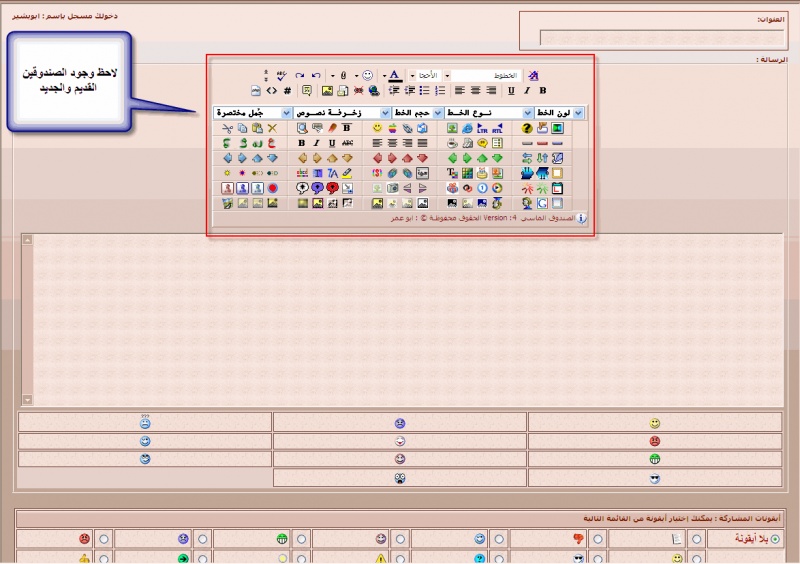Click the Italic I button in top toolbar
Image resolution: width=800 pixels, height=564 pixels.
[x=528, y=90]
